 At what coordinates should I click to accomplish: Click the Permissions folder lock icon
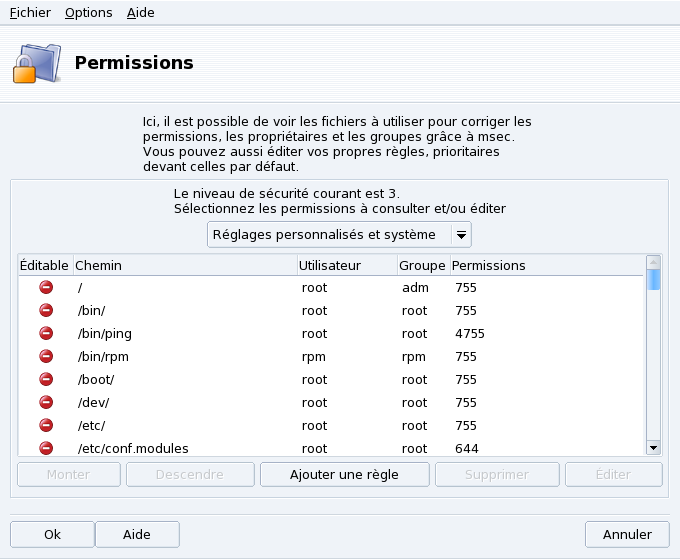tap(36, 64)
